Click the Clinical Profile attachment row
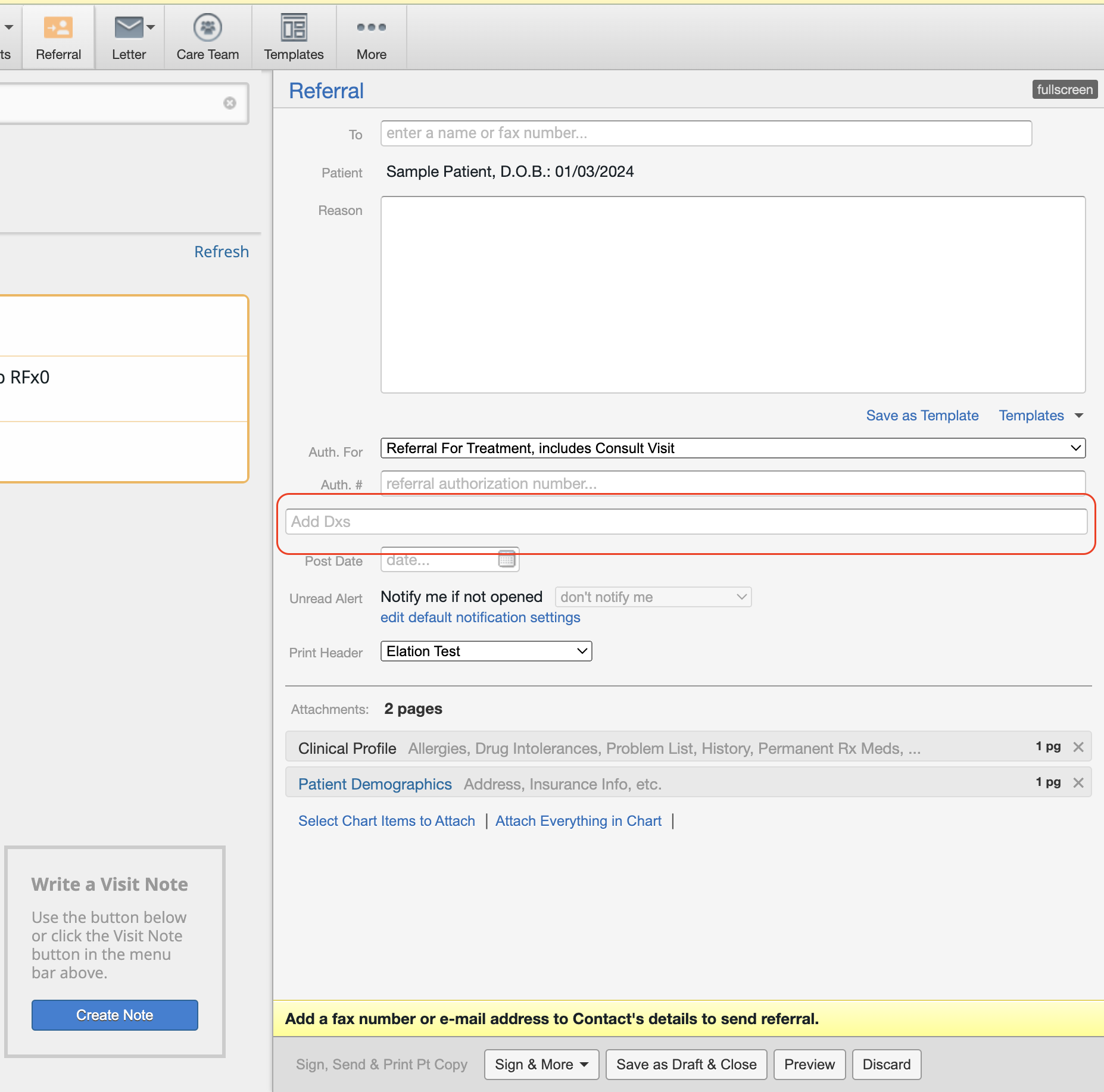 (688, 747)
